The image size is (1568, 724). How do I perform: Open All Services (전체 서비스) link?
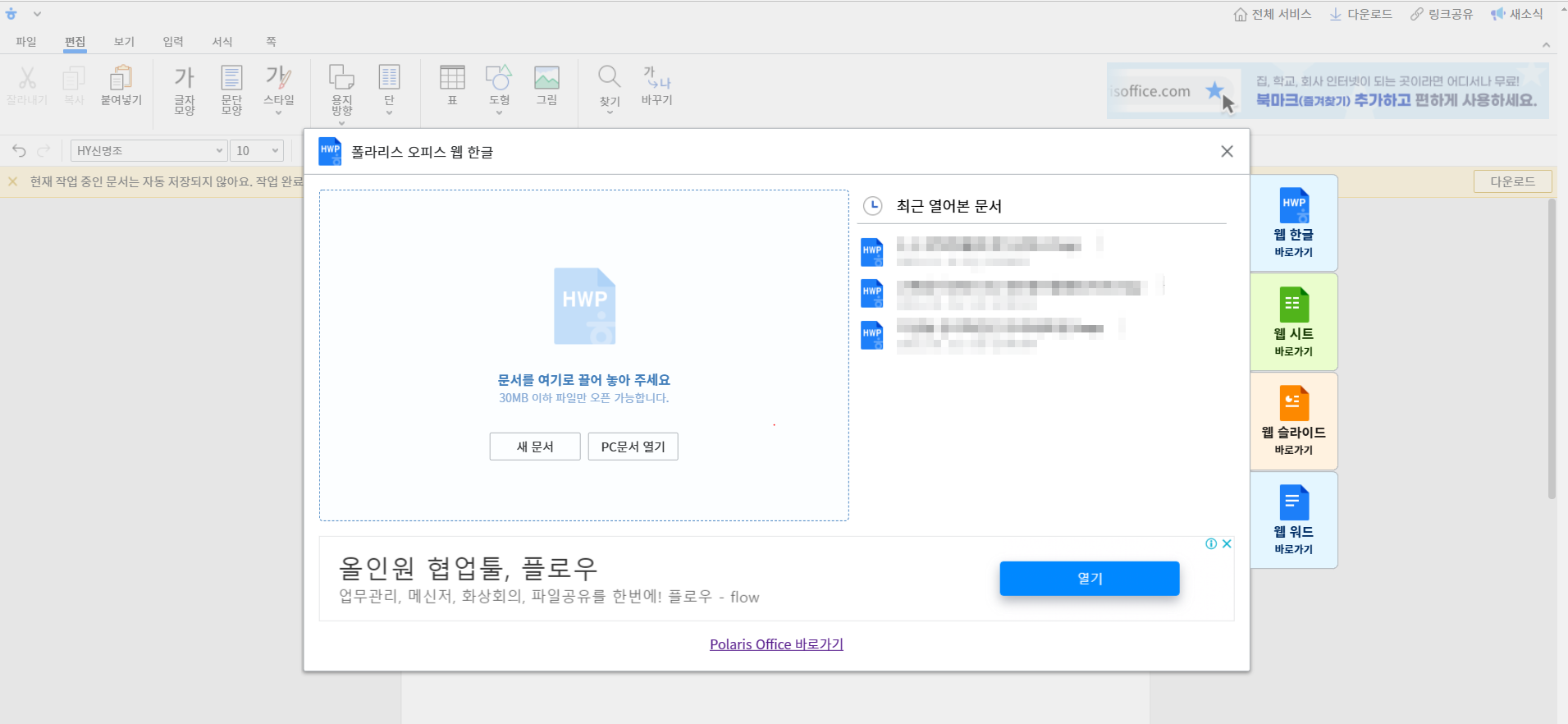[x=1273, y=14]
